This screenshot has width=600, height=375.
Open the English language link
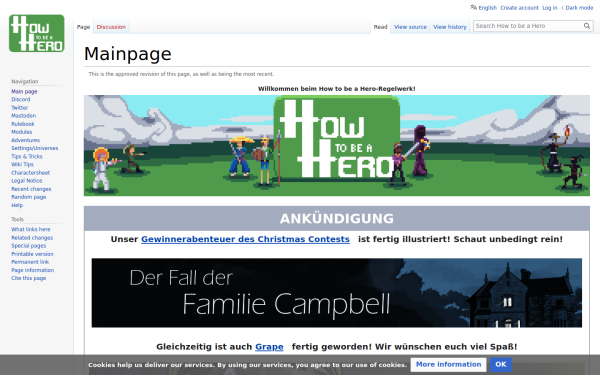(x=488, y=8)
